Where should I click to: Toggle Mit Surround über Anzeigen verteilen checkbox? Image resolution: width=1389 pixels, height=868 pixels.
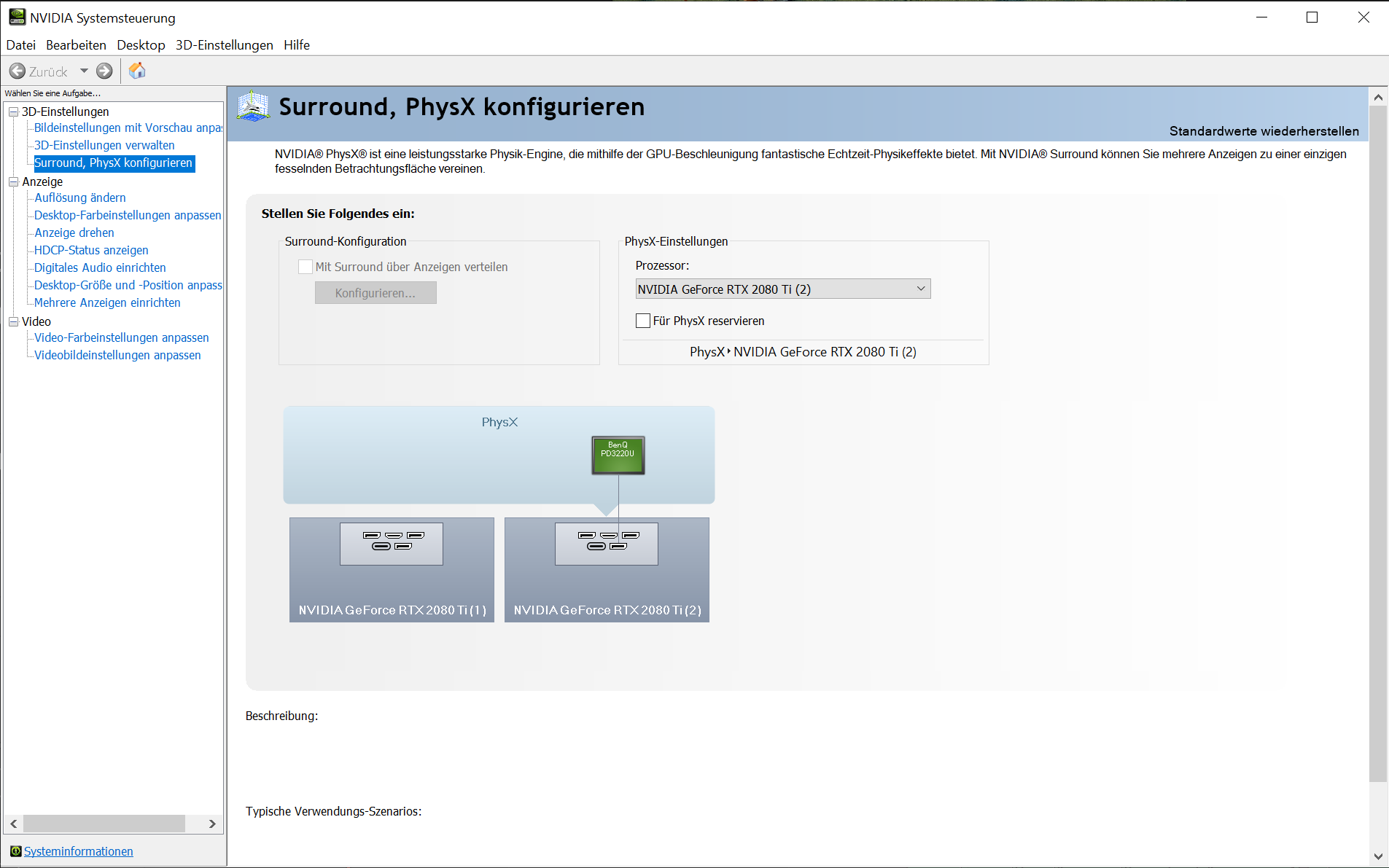[x=306, y=267]
